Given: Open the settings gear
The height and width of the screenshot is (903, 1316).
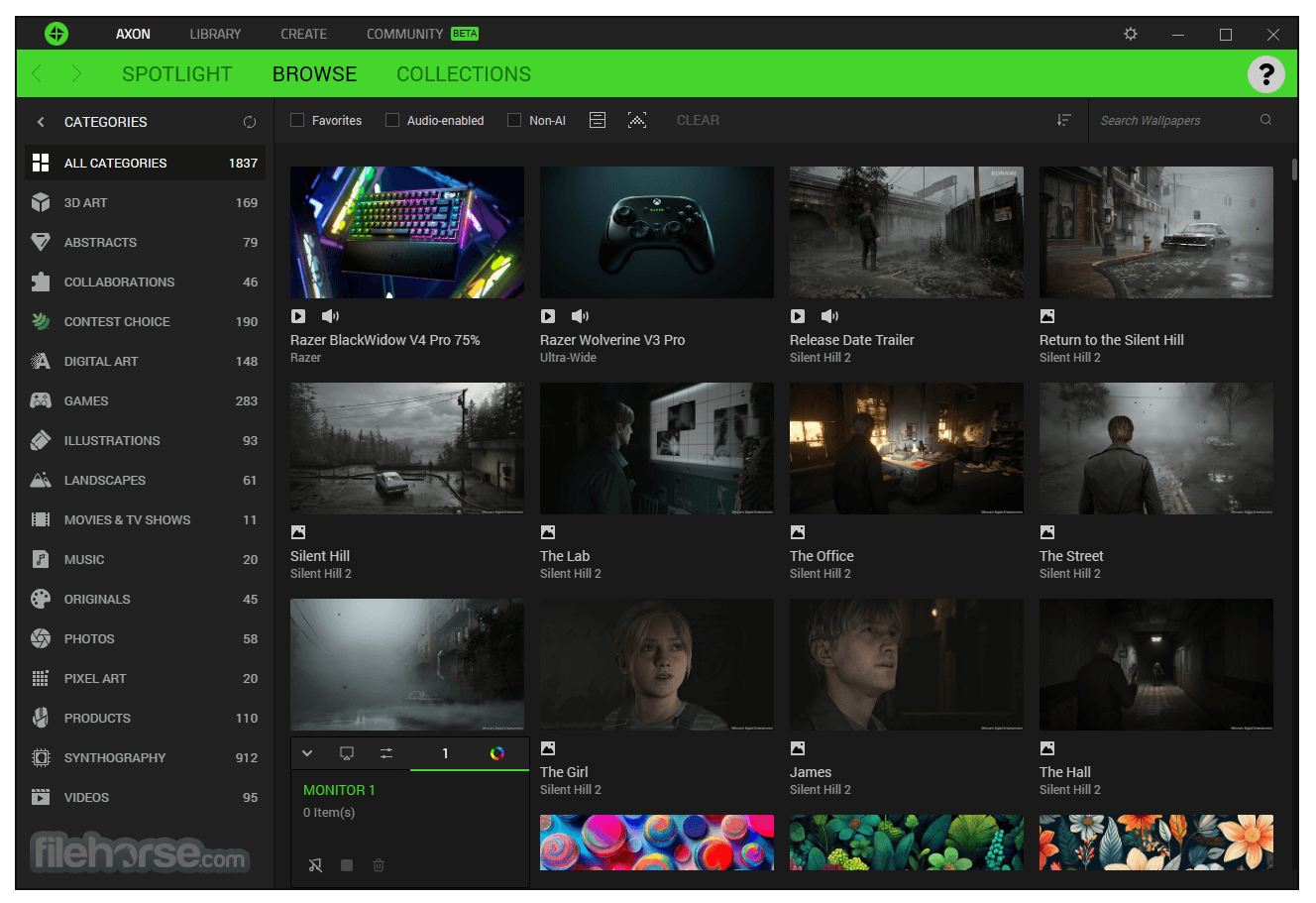Looking at the screenshot, I should click(x=1131, y=34).
